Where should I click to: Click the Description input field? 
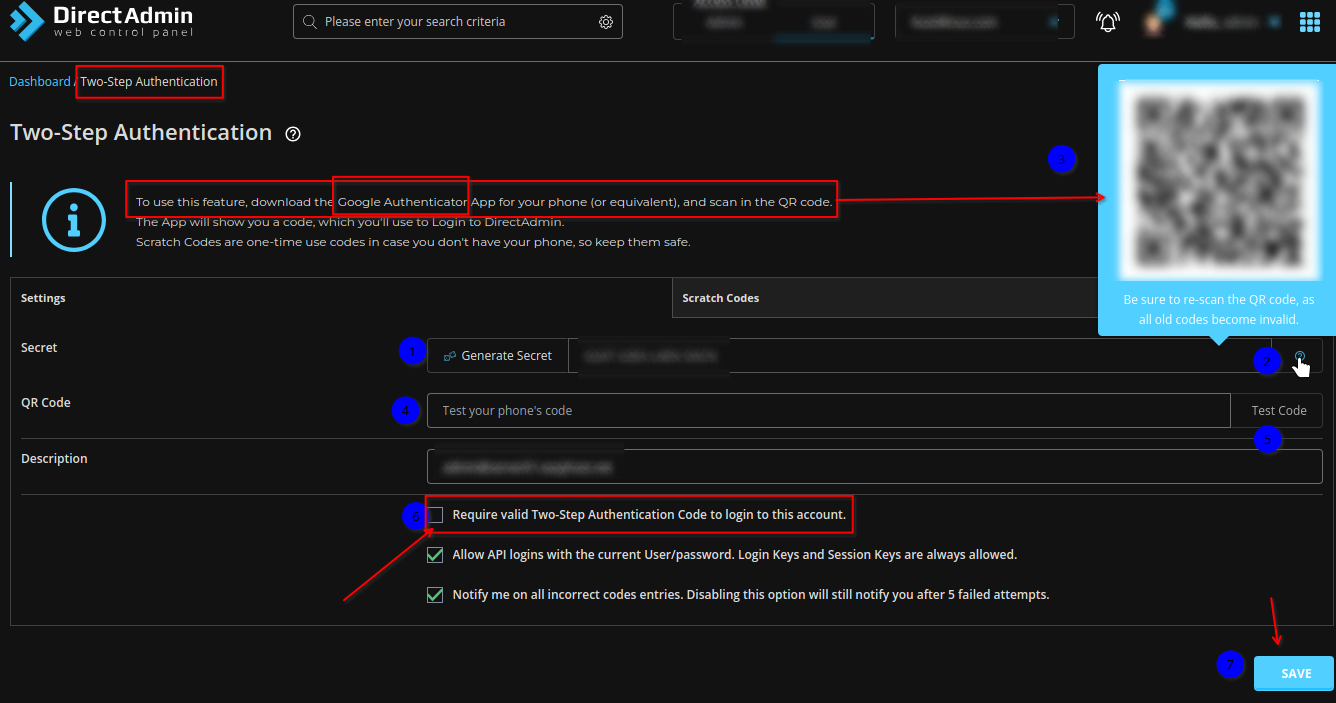pyautogui.click(x=875, y=466)
